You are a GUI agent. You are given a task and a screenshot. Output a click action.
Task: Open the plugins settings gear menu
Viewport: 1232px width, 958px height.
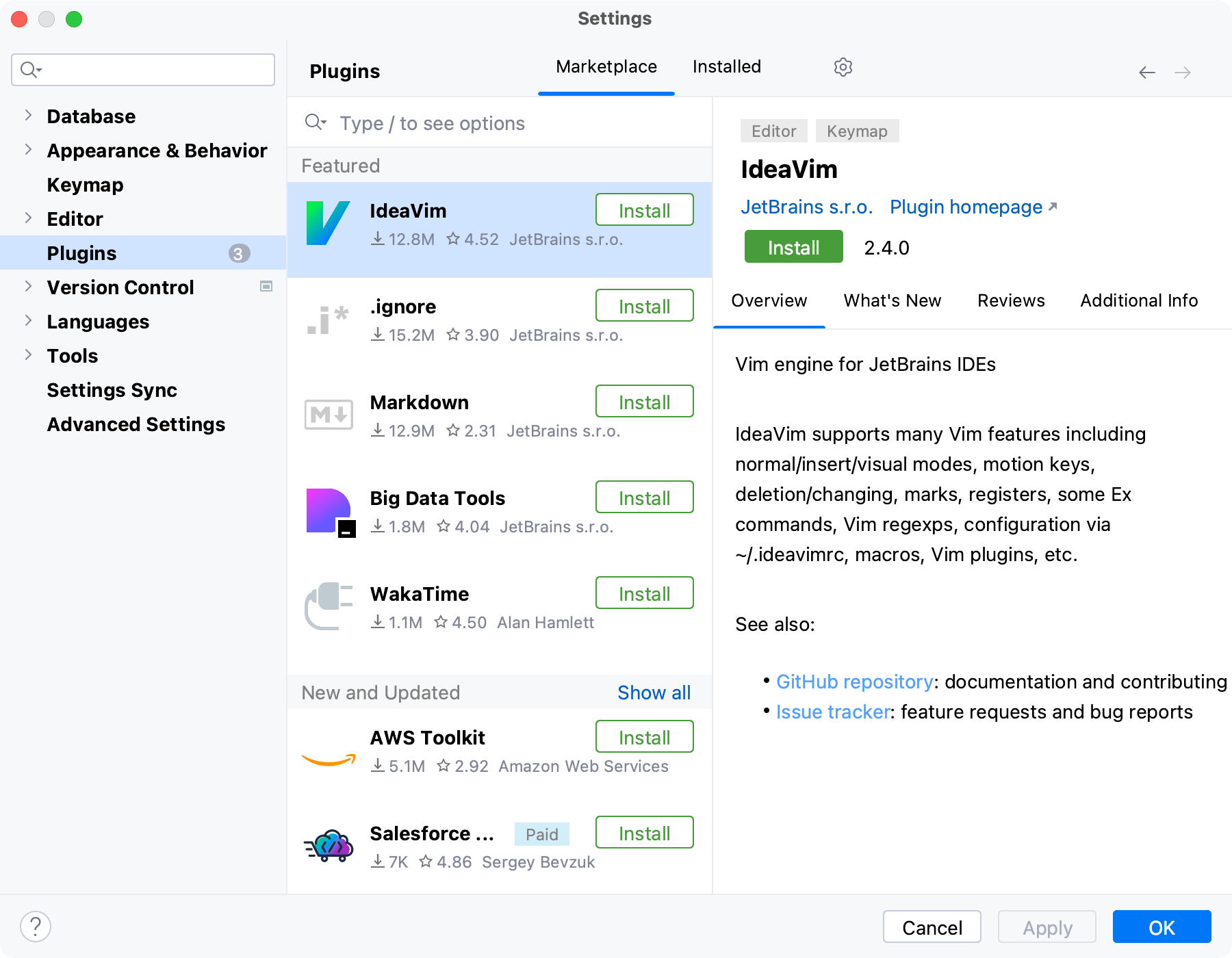click(843, 66)
